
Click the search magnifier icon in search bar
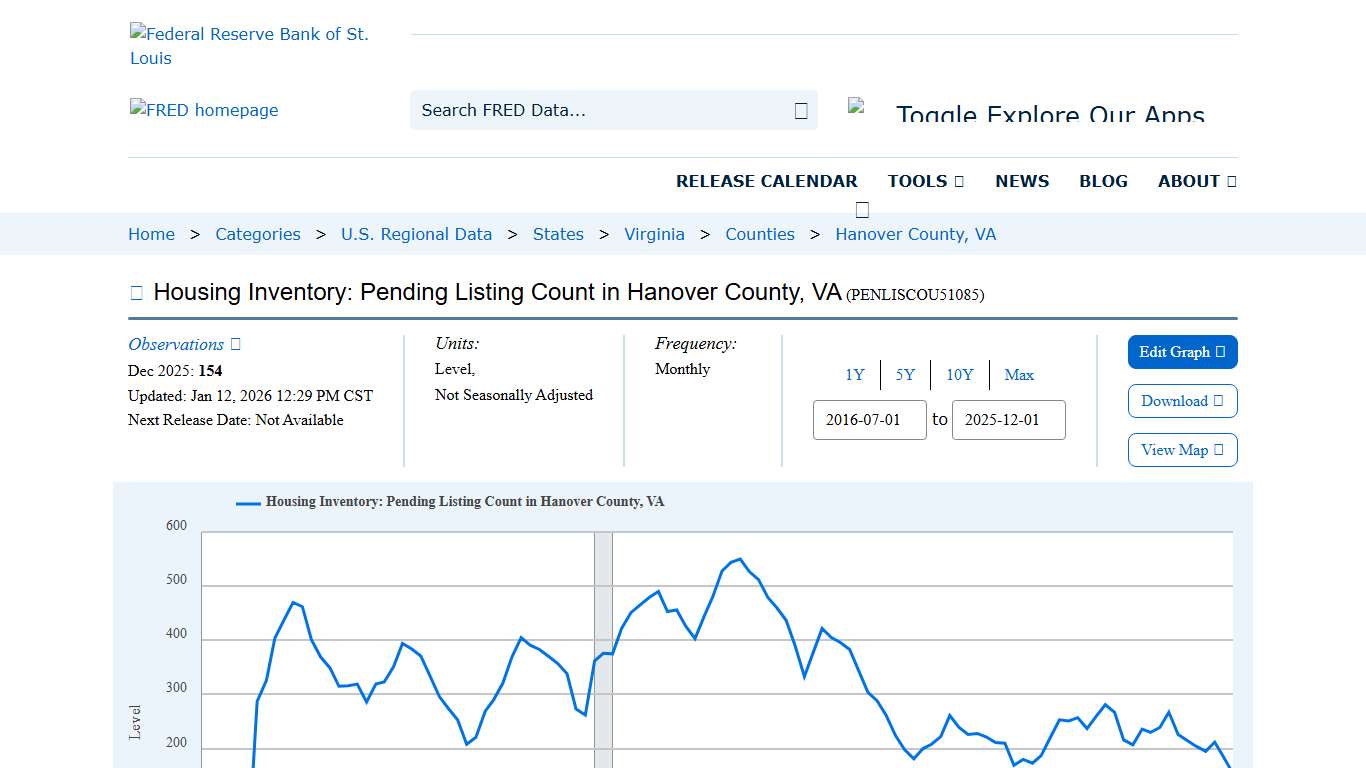point(799,110)
